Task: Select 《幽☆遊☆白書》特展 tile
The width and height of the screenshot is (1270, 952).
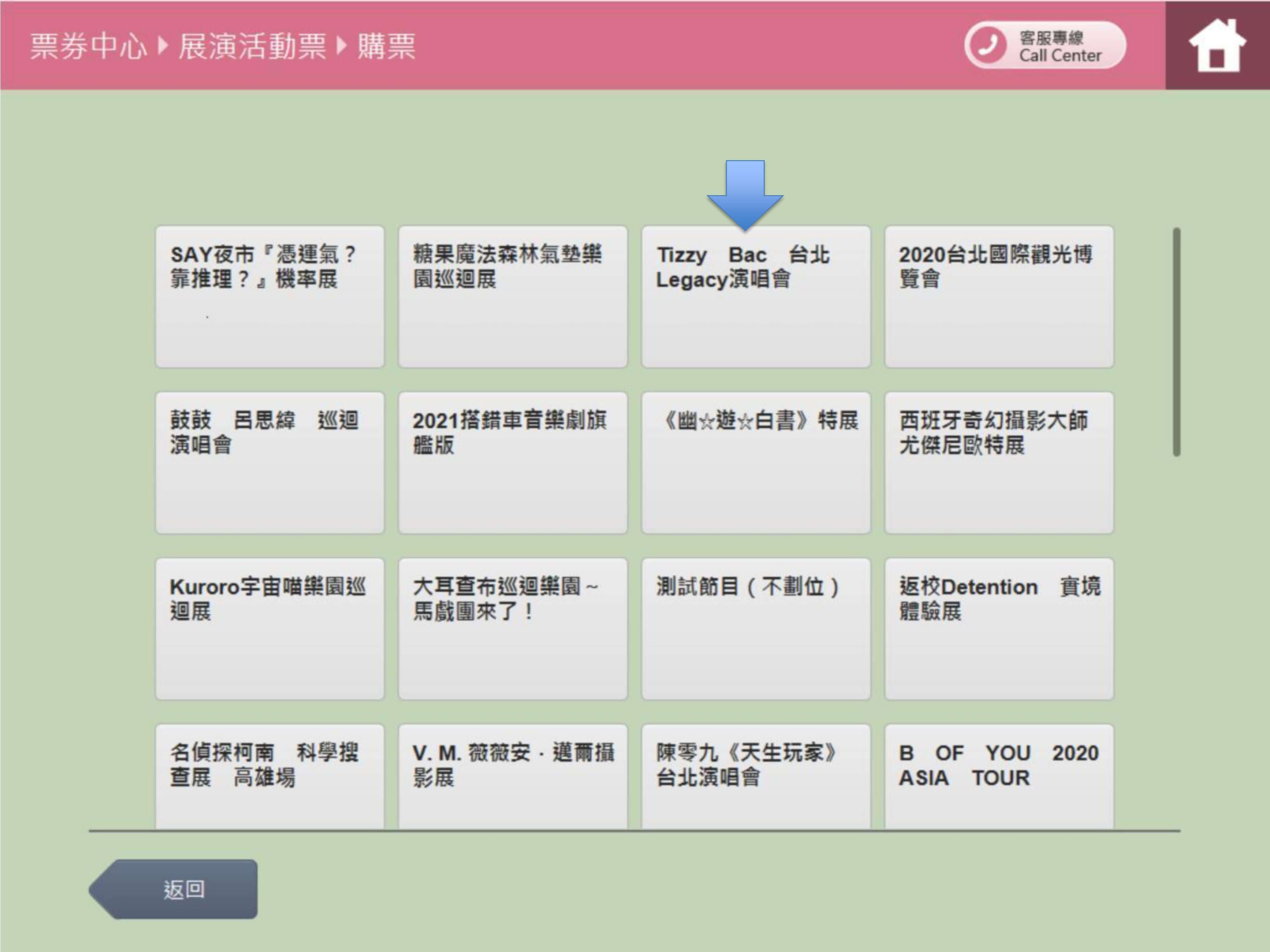Action: click(x=756, y=463)
